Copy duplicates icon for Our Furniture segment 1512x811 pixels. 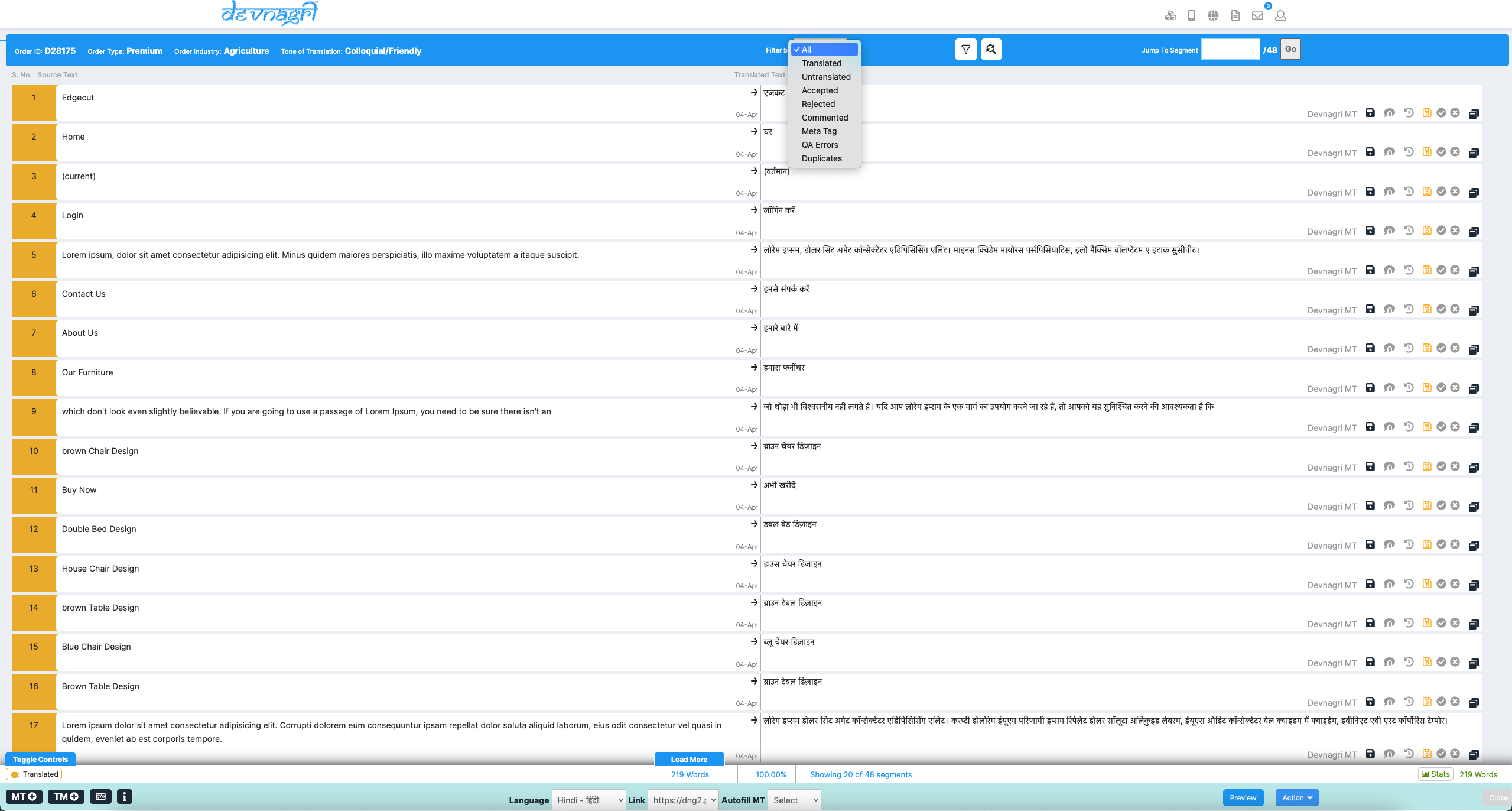(x=1474, y=389)
